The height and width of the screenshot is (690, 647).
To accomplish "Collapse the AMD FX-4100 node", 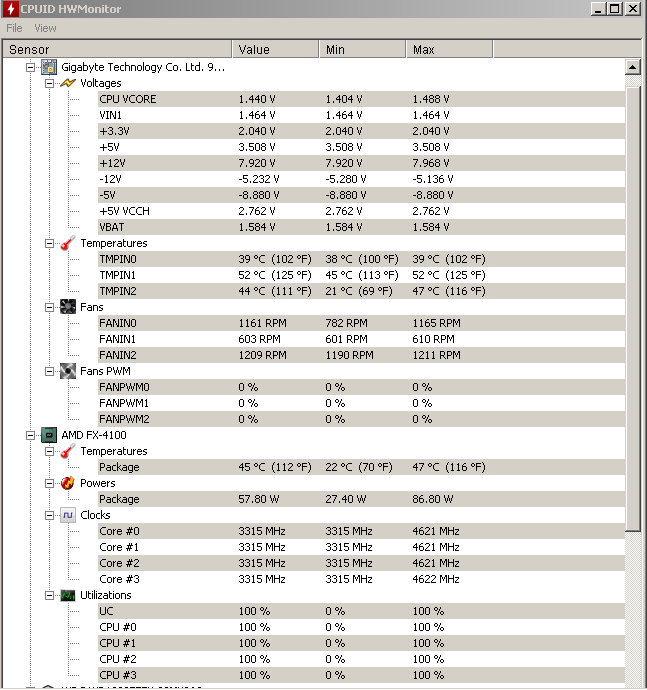I will [x=30, y=435].
